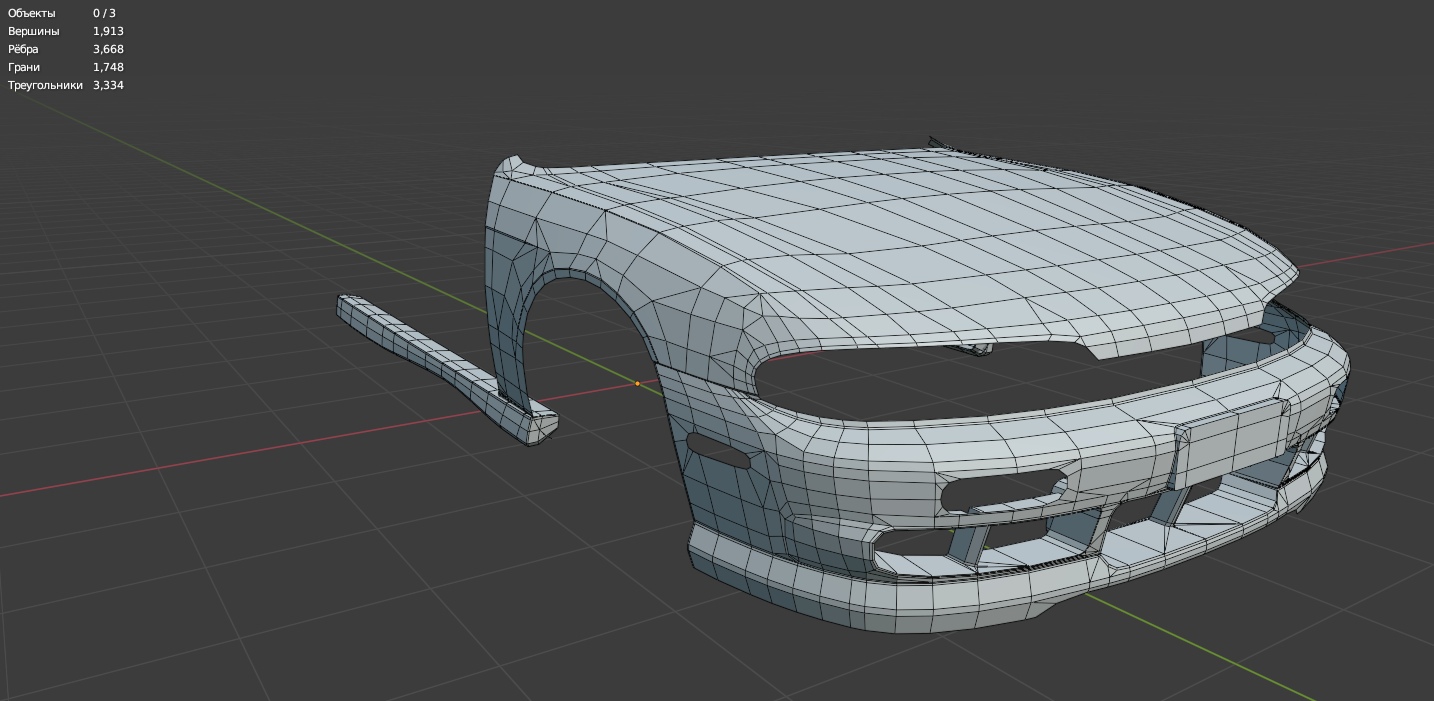Click the 'Объекты' label in the statistics overlay
The width and height of the screenshot is (1434, 701).
pos(32,13)
